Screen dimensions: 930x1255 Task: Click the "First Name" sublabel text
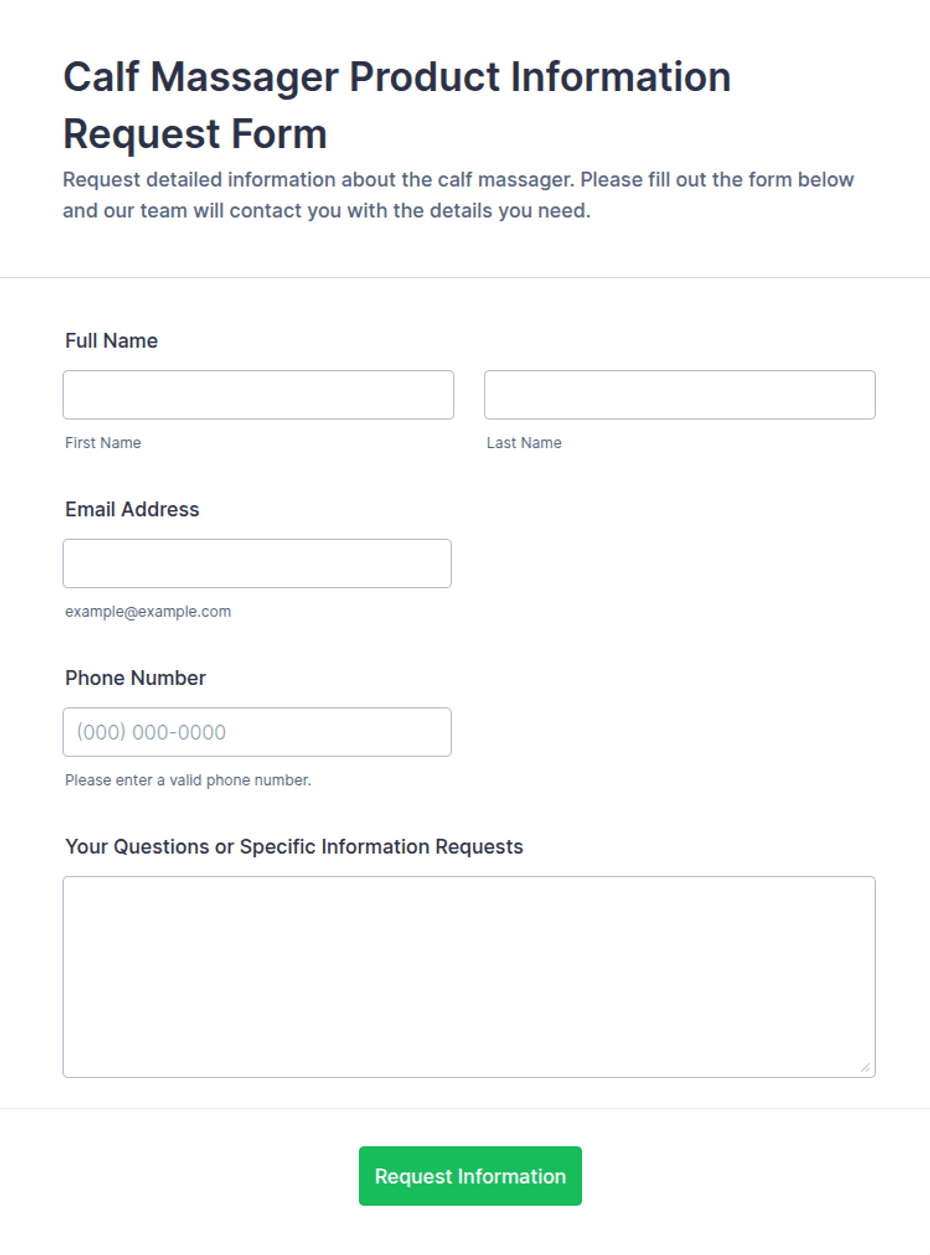point(103,443)
